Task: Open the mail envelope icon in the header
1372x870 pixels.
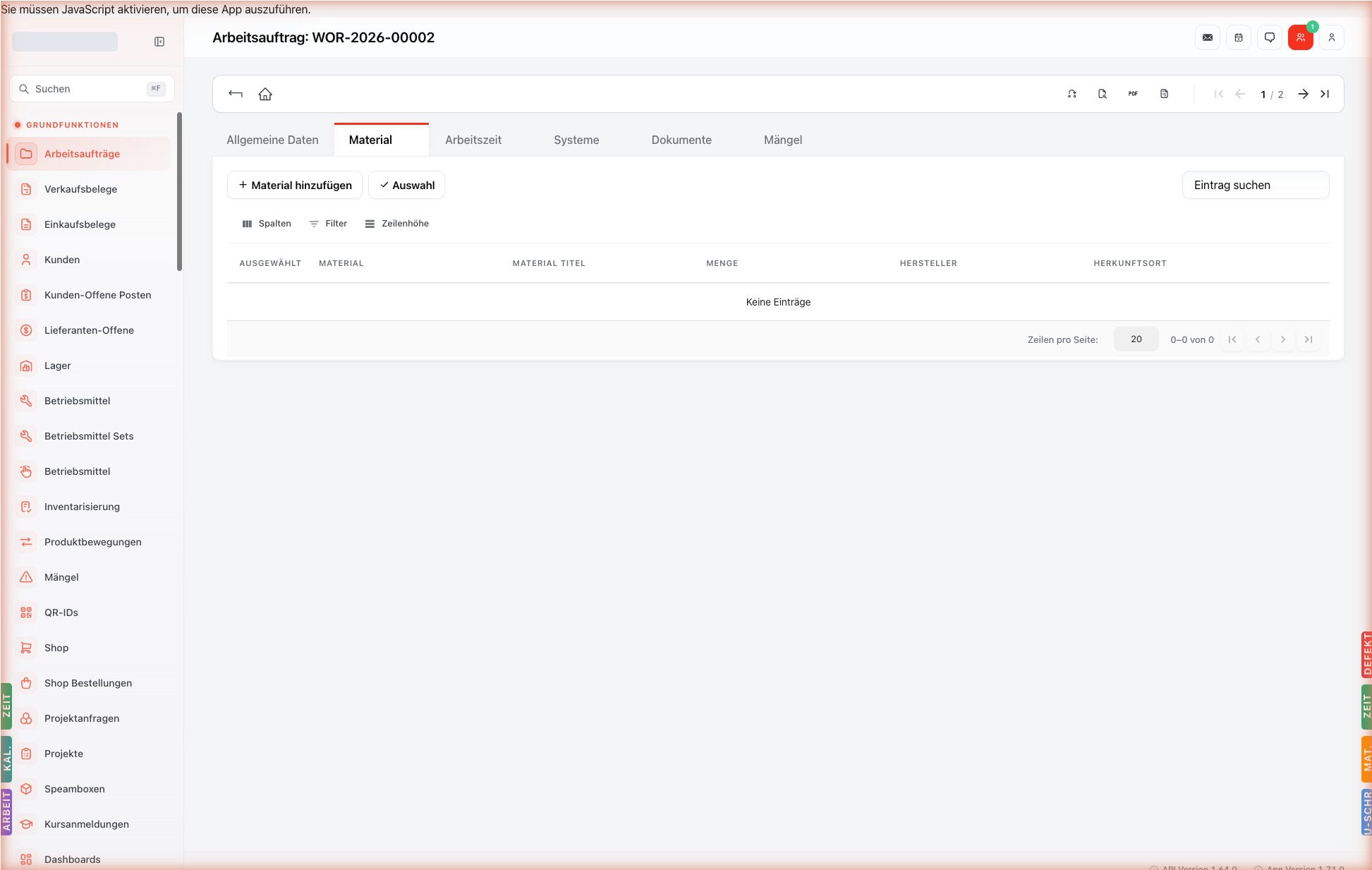Action: (1208, 37)
